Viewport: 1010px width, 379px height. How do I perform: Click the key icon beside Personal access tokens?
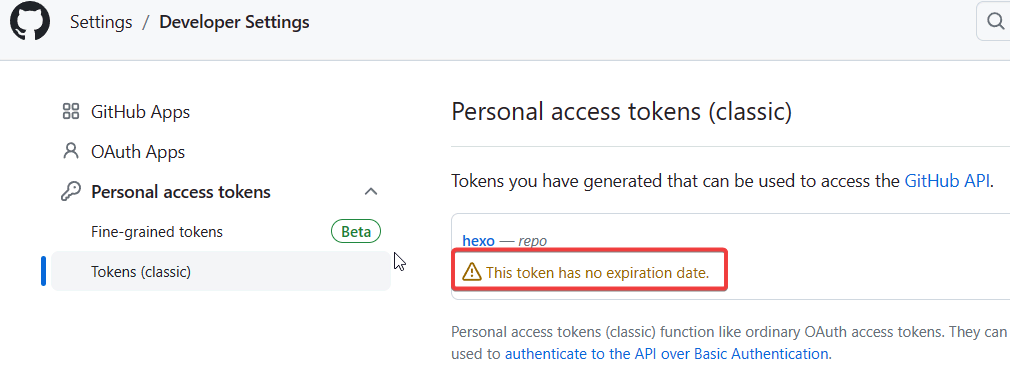(x=70, y=191)
